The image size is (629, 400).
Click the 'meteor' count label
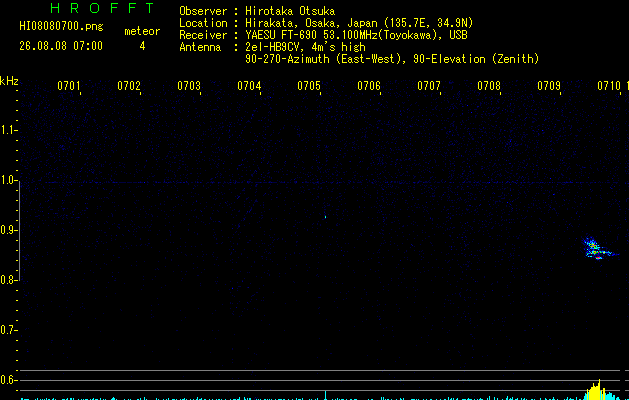pyautogui.click(x=142, y=31)
